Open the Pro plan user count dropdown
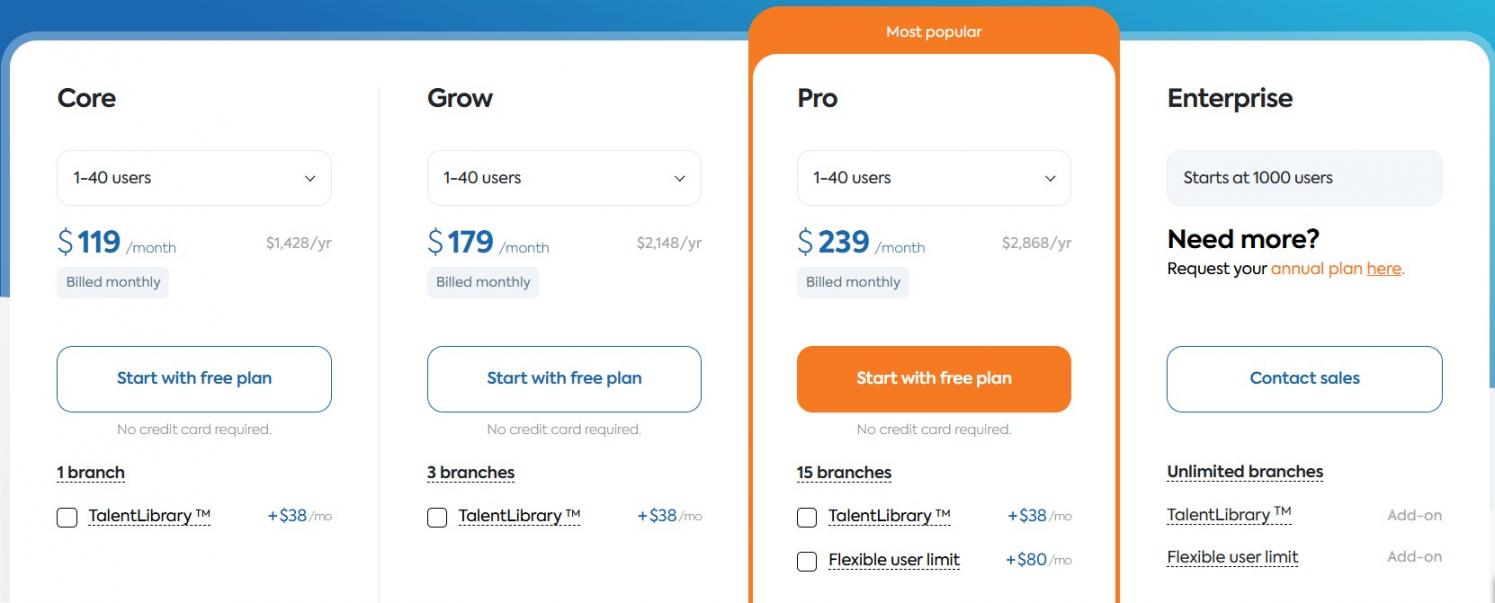Viewport: 1495px width, 603px height. (x=934, y=178)
